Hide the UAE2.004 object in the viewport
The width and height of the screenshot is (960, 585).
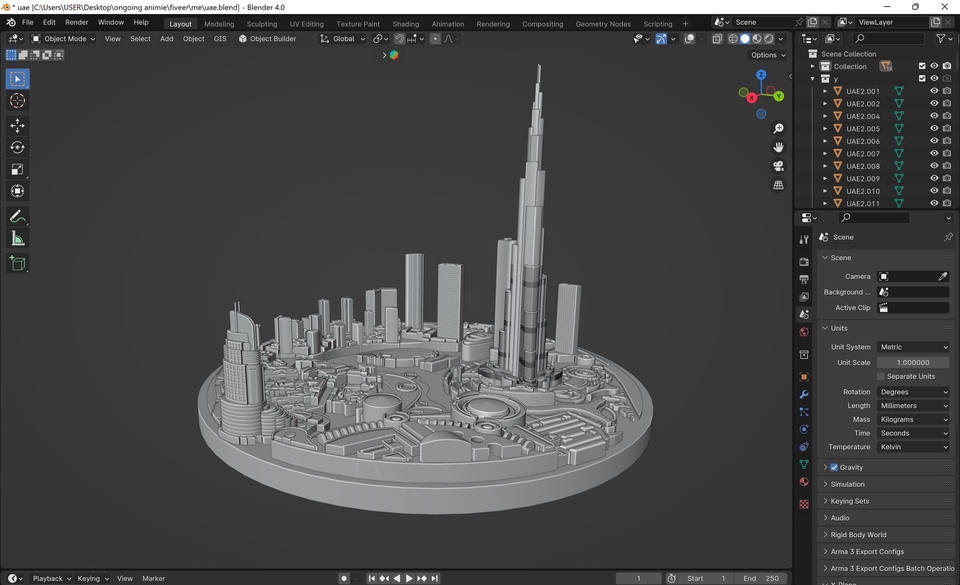[x=933, y=115]
